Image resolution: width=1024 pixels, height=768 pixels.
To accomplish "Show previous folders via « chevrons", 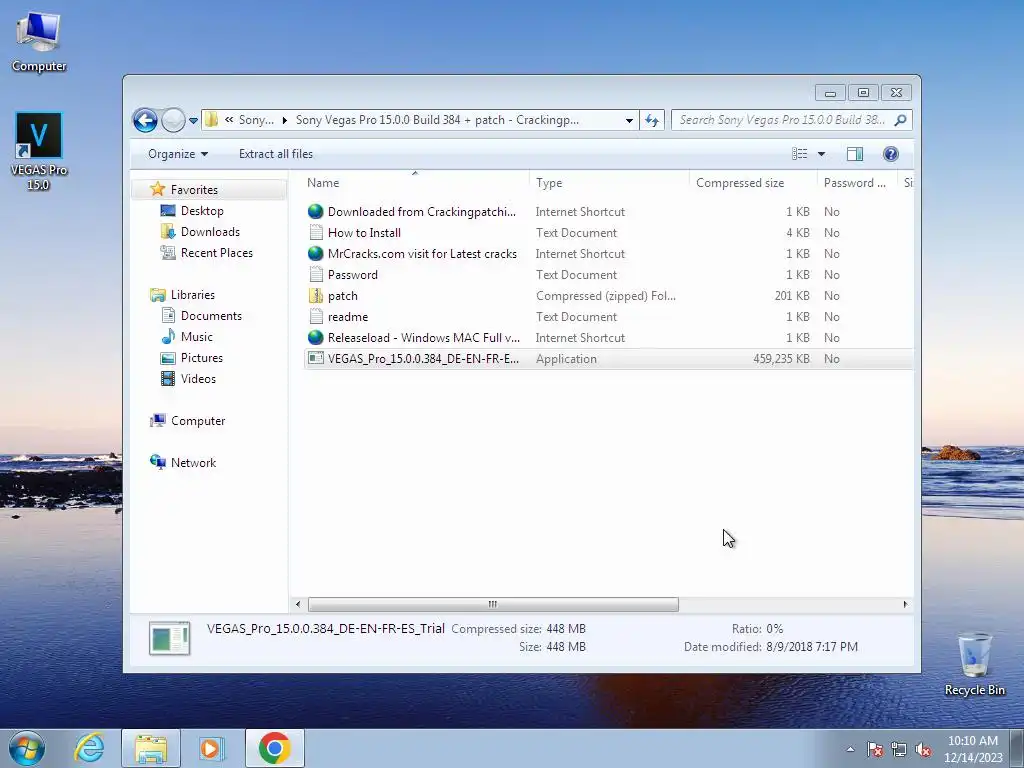I will click(229, 120).
